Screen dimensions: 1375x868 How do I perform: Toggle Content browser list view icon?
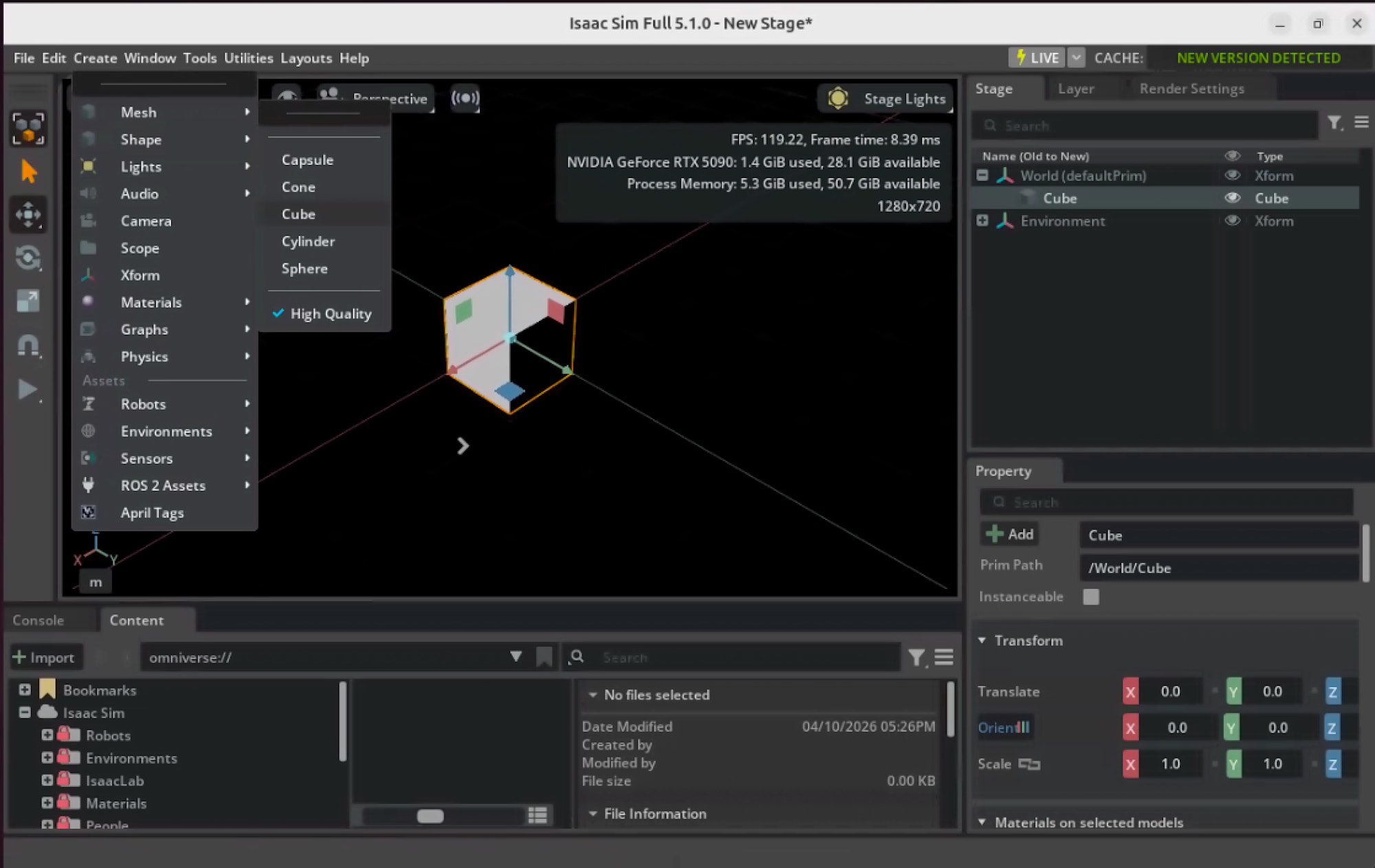pos(538,815)
